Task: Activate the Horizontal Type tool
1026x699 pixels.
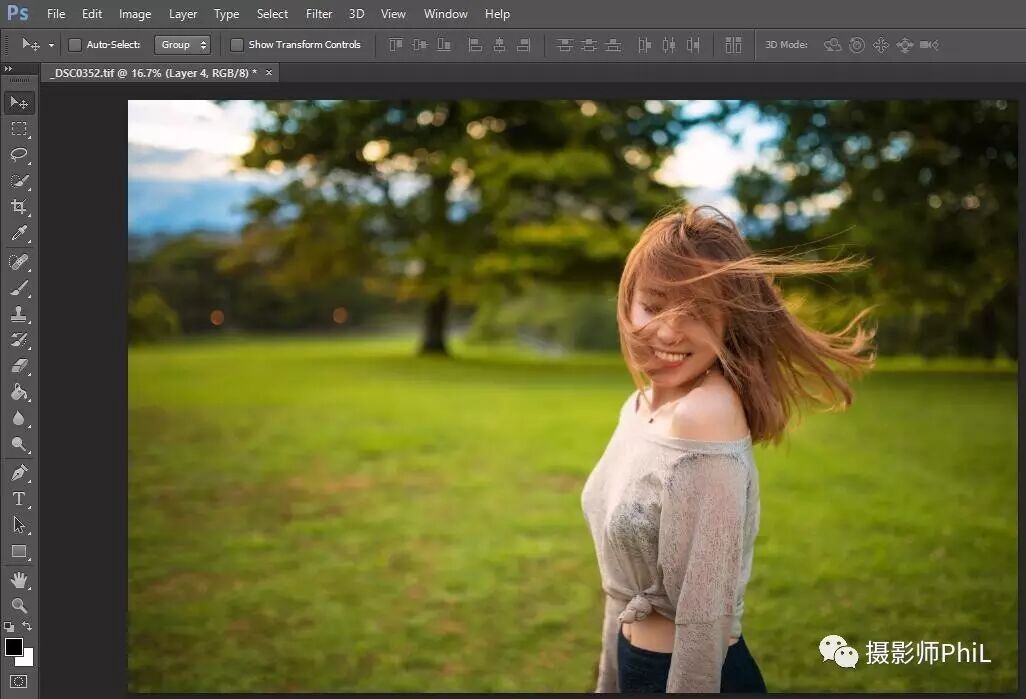Action: point(19,498)
